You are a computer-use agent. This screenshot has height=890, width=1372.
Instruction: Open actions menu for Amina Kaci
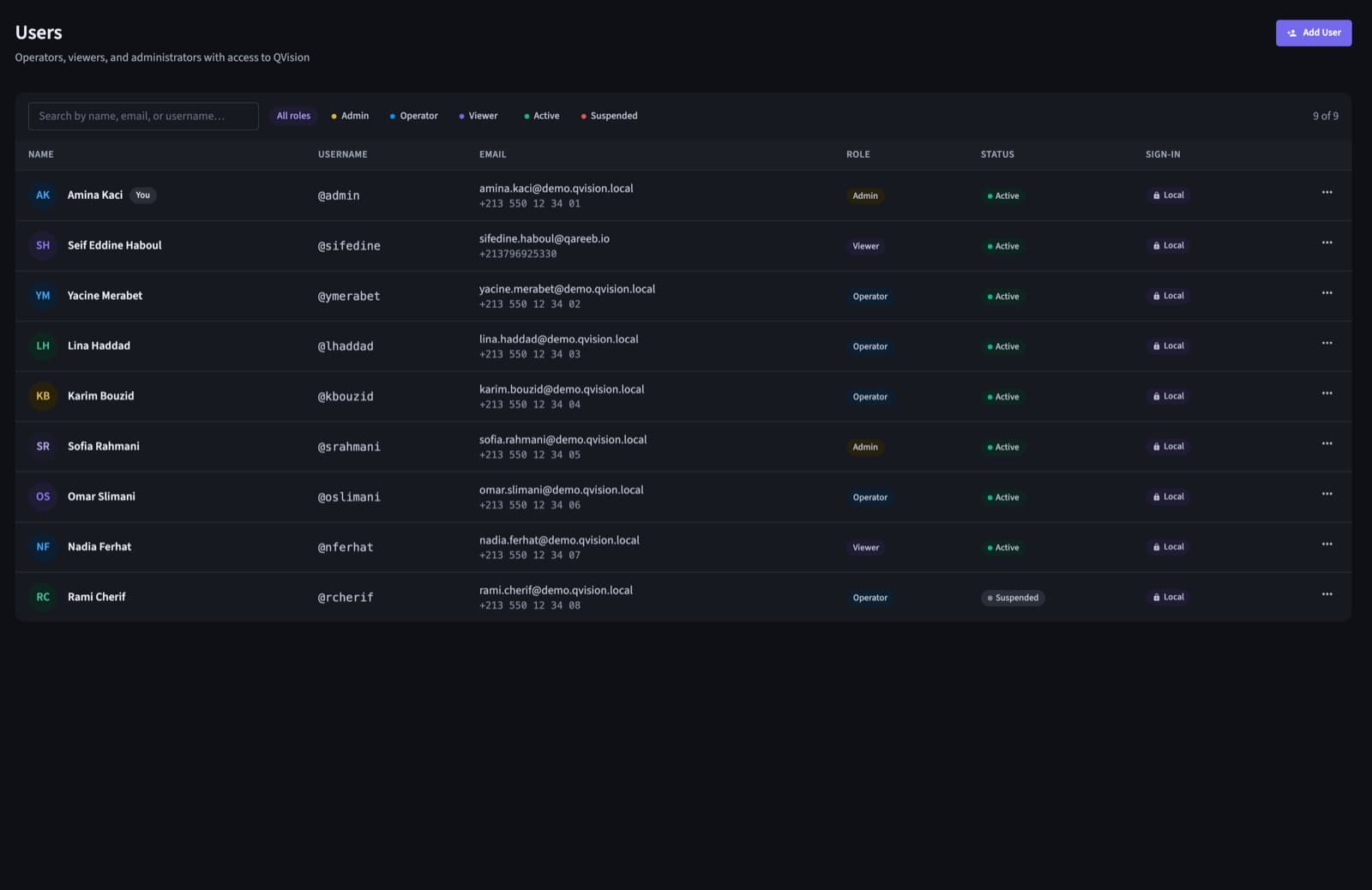pyautogui.click(x=1327, y=192)
